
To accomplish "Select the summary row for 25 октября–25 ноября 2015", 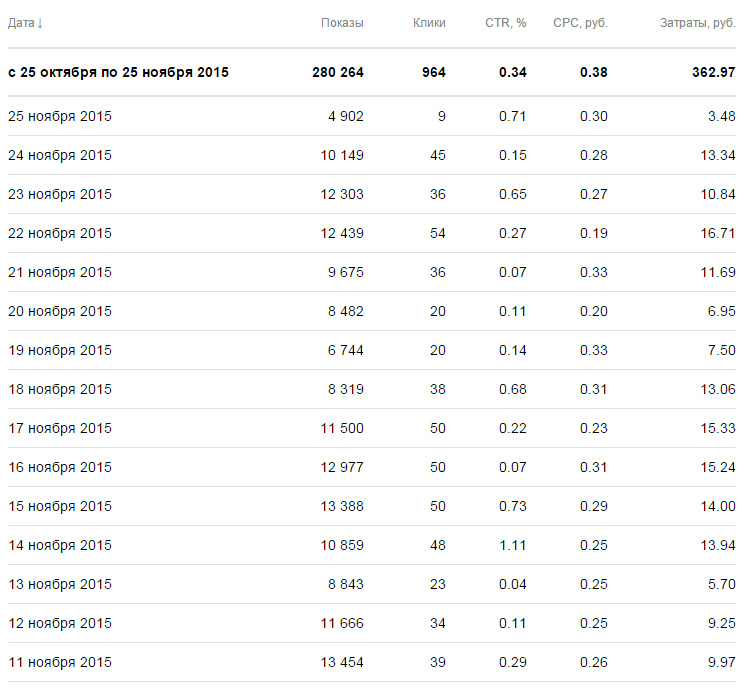I will 118,72.
